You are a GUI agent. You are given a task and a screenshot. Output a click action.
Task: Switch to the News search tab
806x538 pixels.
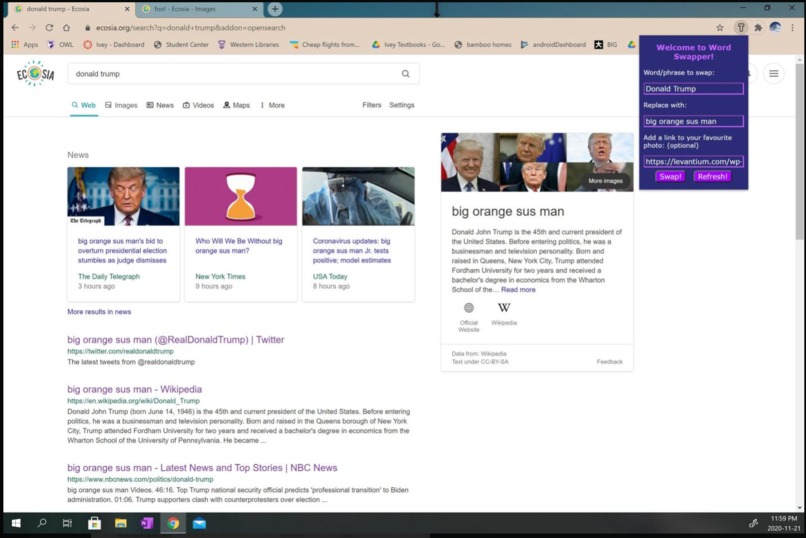(160, 105)
